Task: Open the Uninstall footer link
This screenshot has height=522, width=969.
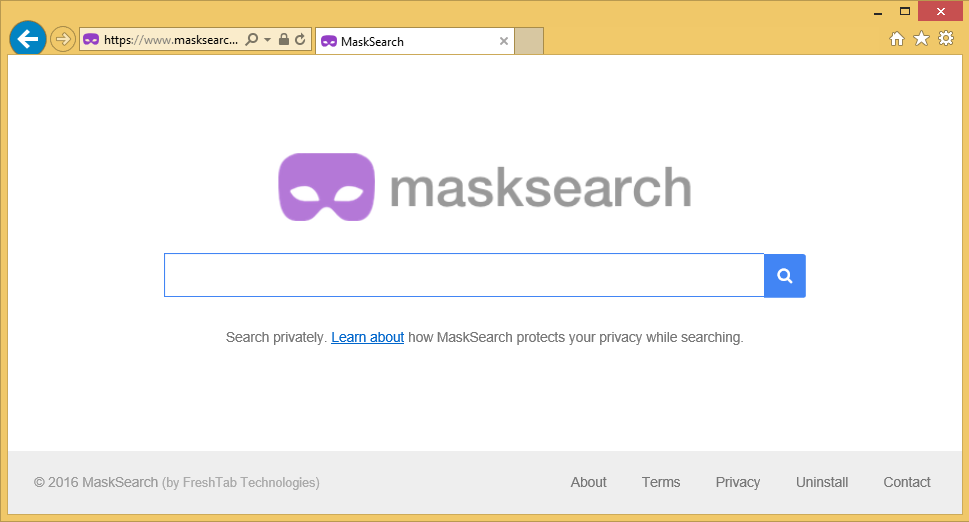Action: pos(822,482)
